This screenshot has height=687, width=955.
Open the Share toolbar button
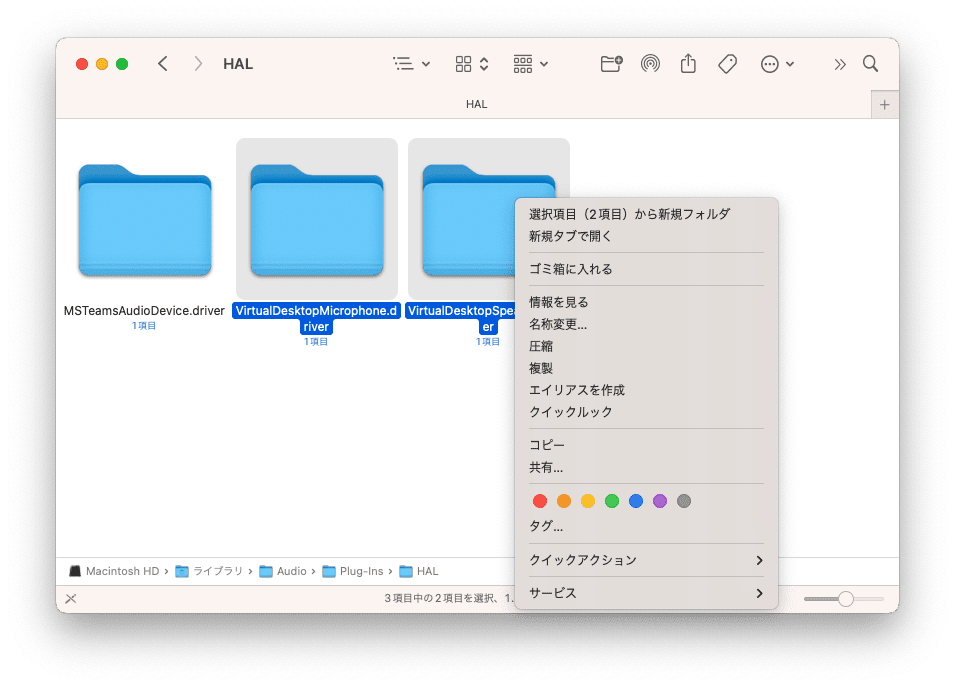688,64
